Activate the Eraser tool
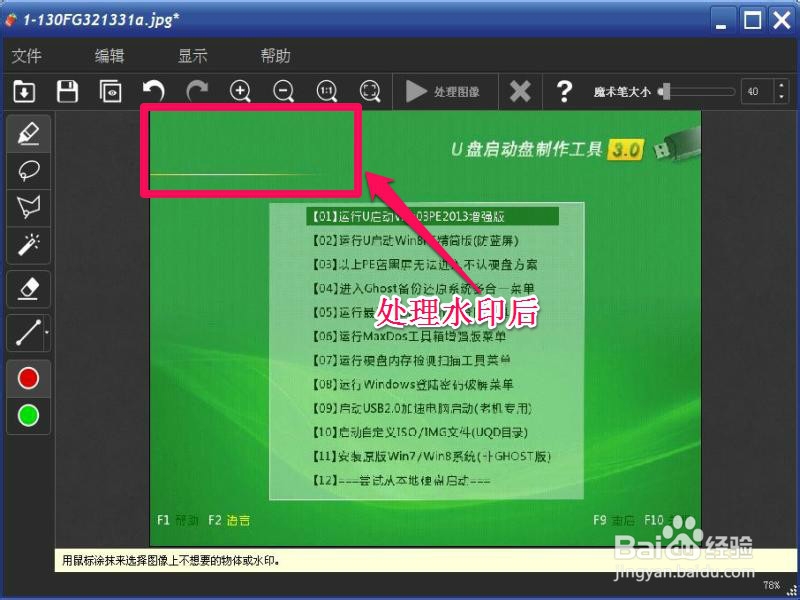Image resolution: width=800 pixels, height=600 pixels. point(27,289)
